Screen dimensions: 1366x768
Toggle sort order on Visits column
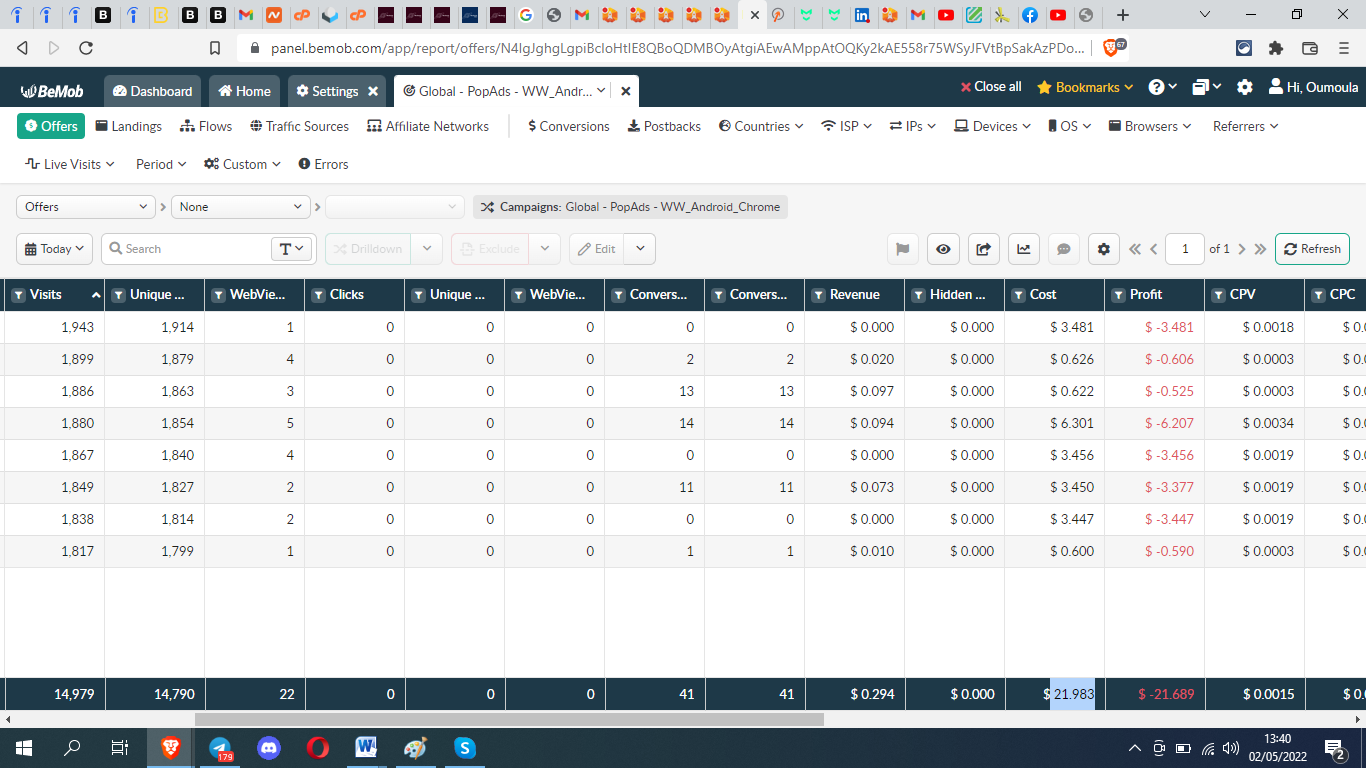coord(96,295)
